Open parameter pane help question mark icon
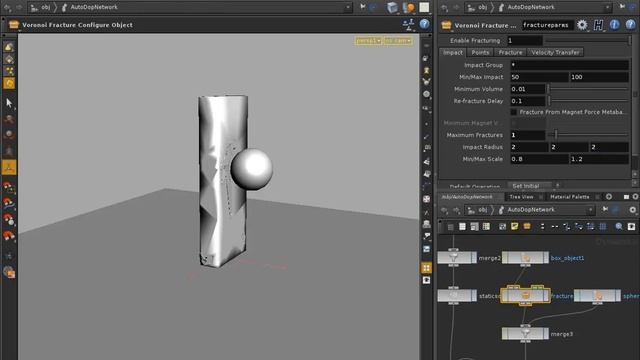This screenshot has width=640, height=360. (631, 25)
